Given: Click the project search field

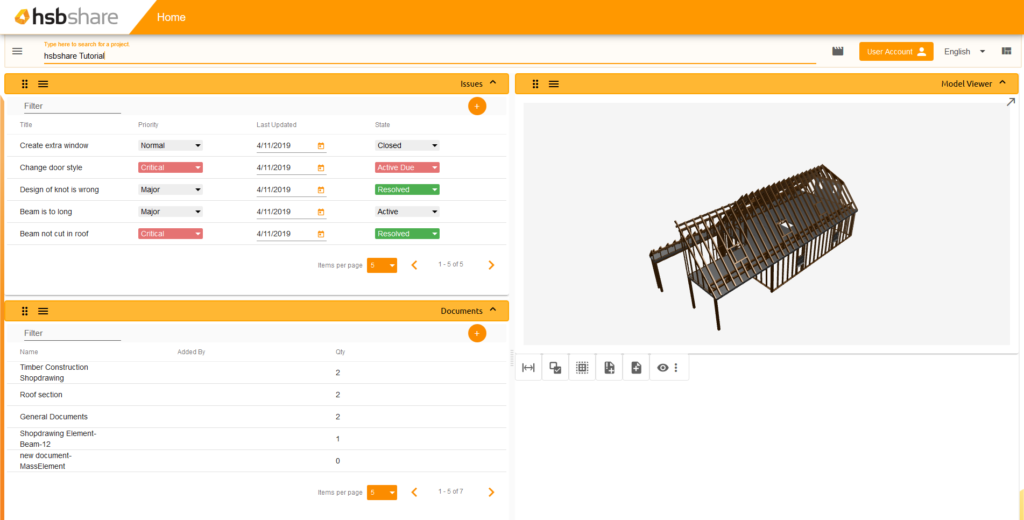Looking at the screenshot, I should tap(430, 56).
